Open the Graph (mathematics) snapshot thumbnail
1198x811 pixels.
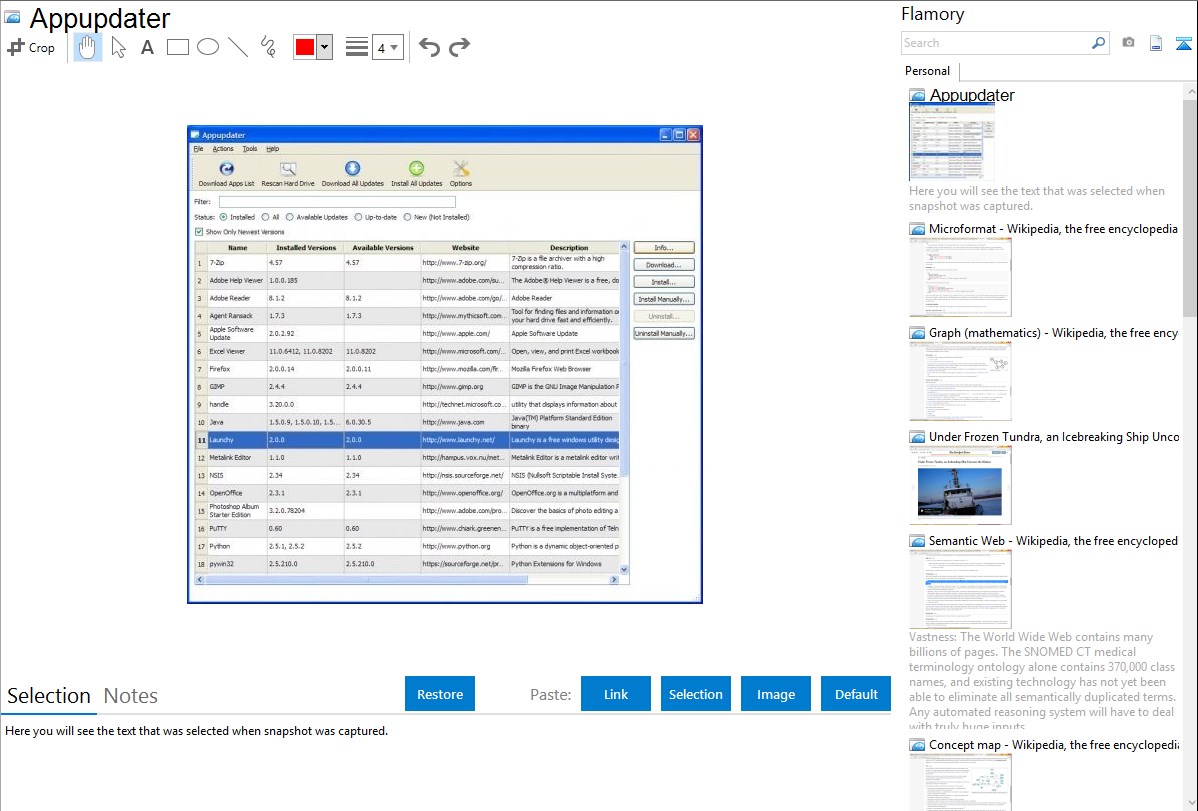[x=960, y=381]
